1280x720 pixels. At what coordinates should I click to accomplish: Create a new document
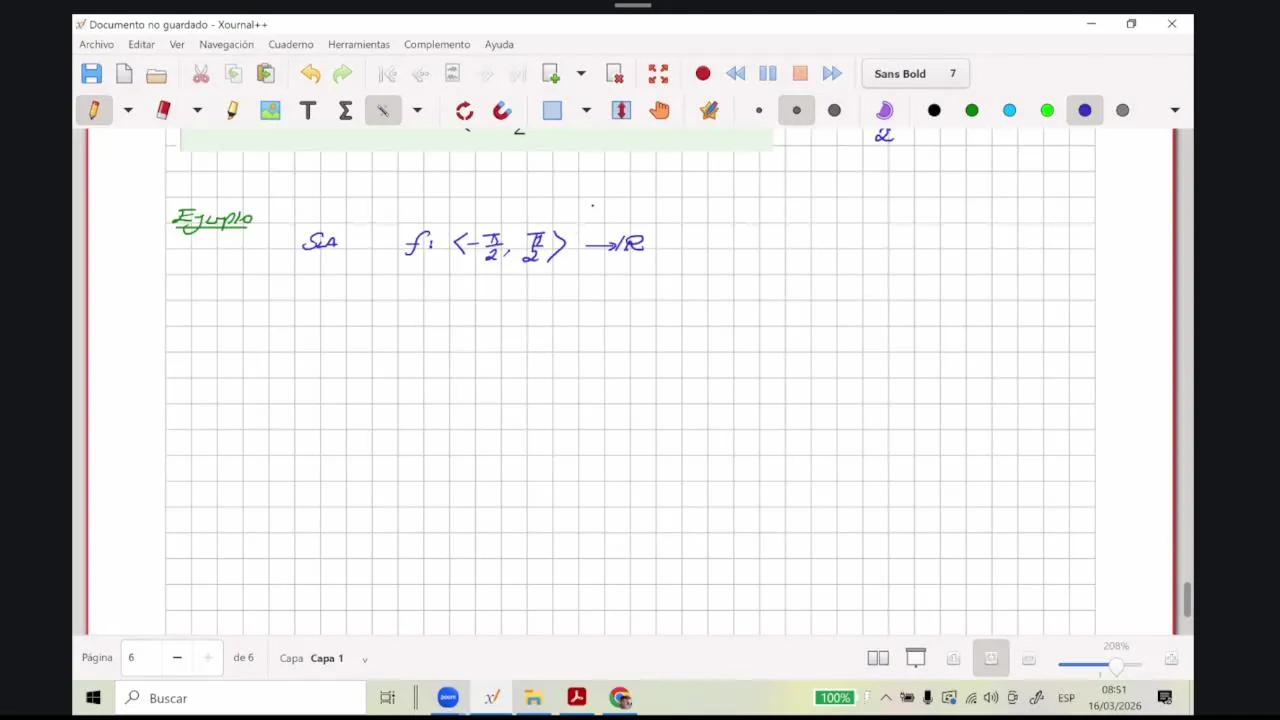click(124, 73)
